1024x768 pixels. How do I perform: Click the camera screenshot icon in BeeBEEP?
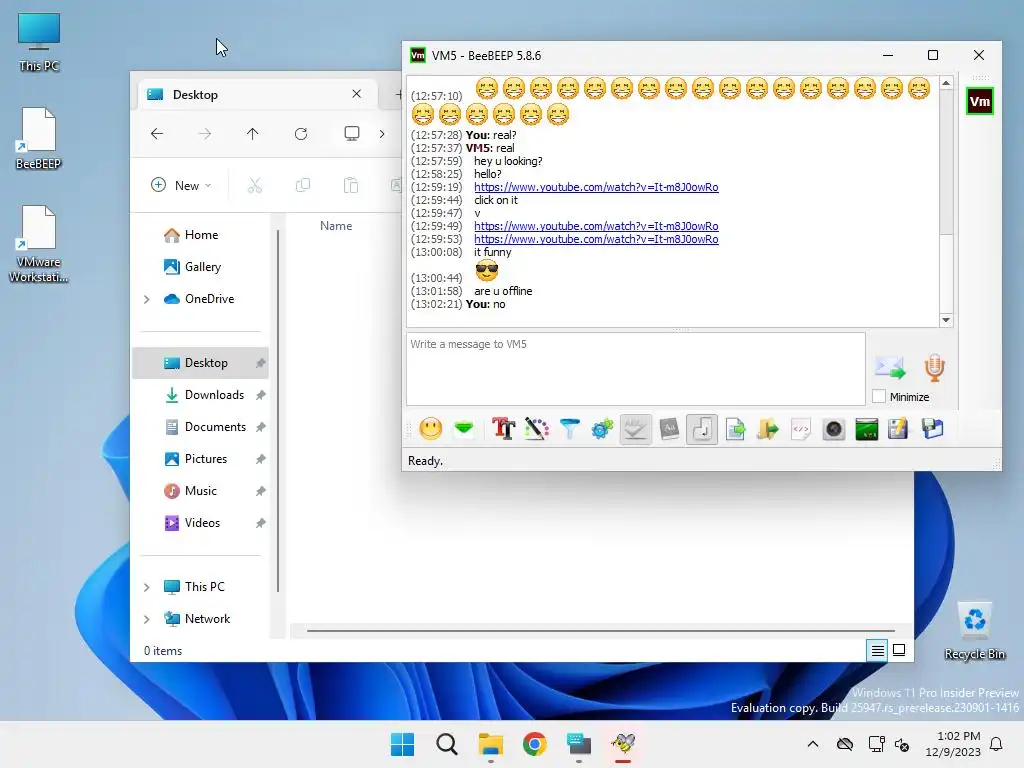[834, 429]
